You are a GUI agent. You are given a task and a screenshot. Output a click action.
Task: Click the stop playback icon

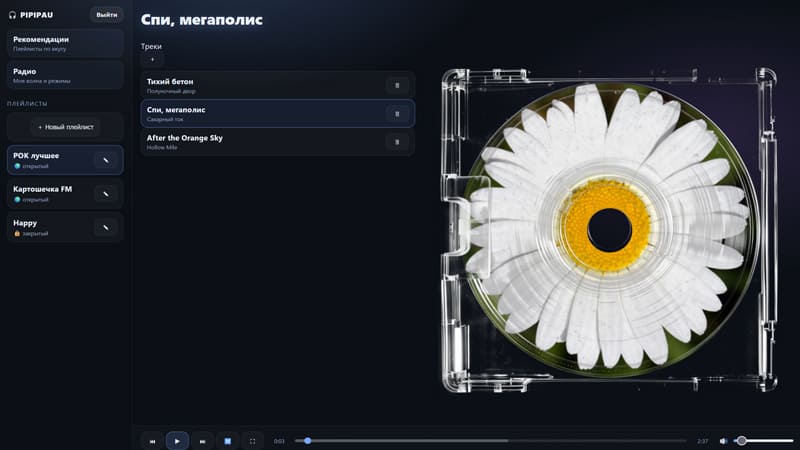pyautogui.click(x=227, y=440)
